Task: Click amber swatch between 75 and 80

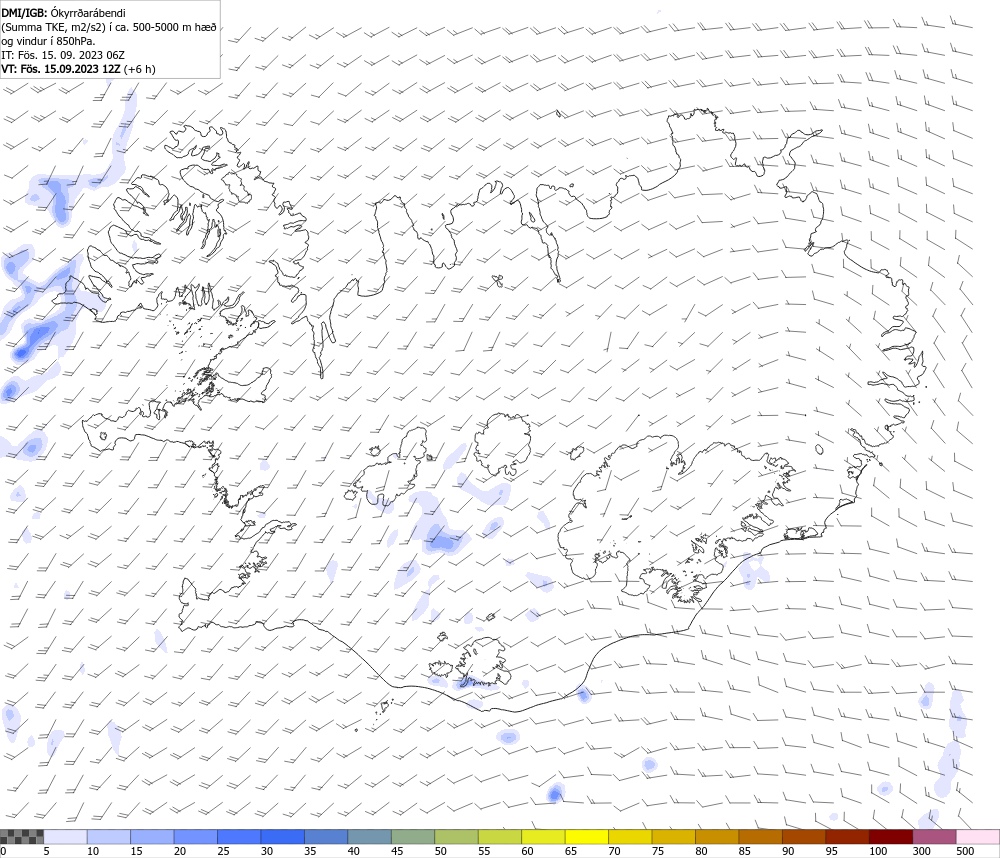Action: click(x=673, y=837)
